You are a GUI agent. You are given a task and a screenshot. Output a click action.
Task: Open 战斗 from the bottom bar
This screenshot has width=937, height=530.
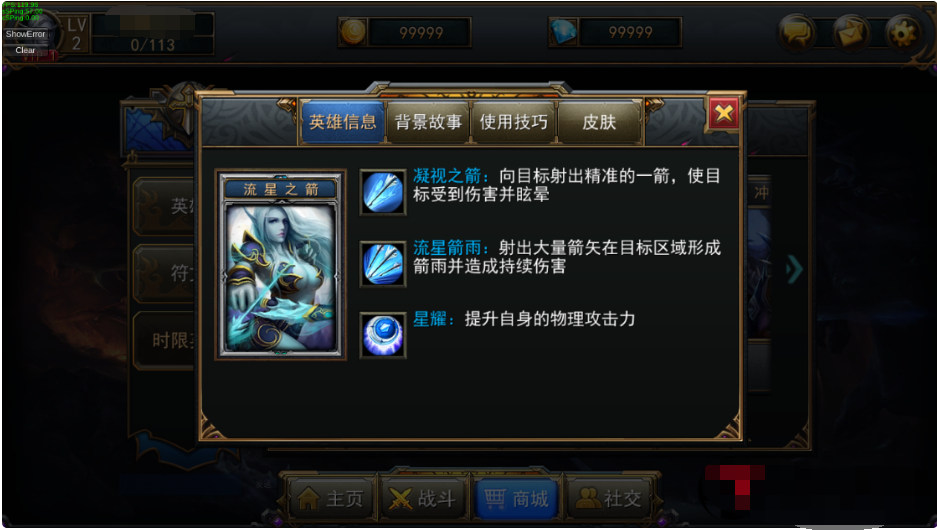(x=423, y=498)
